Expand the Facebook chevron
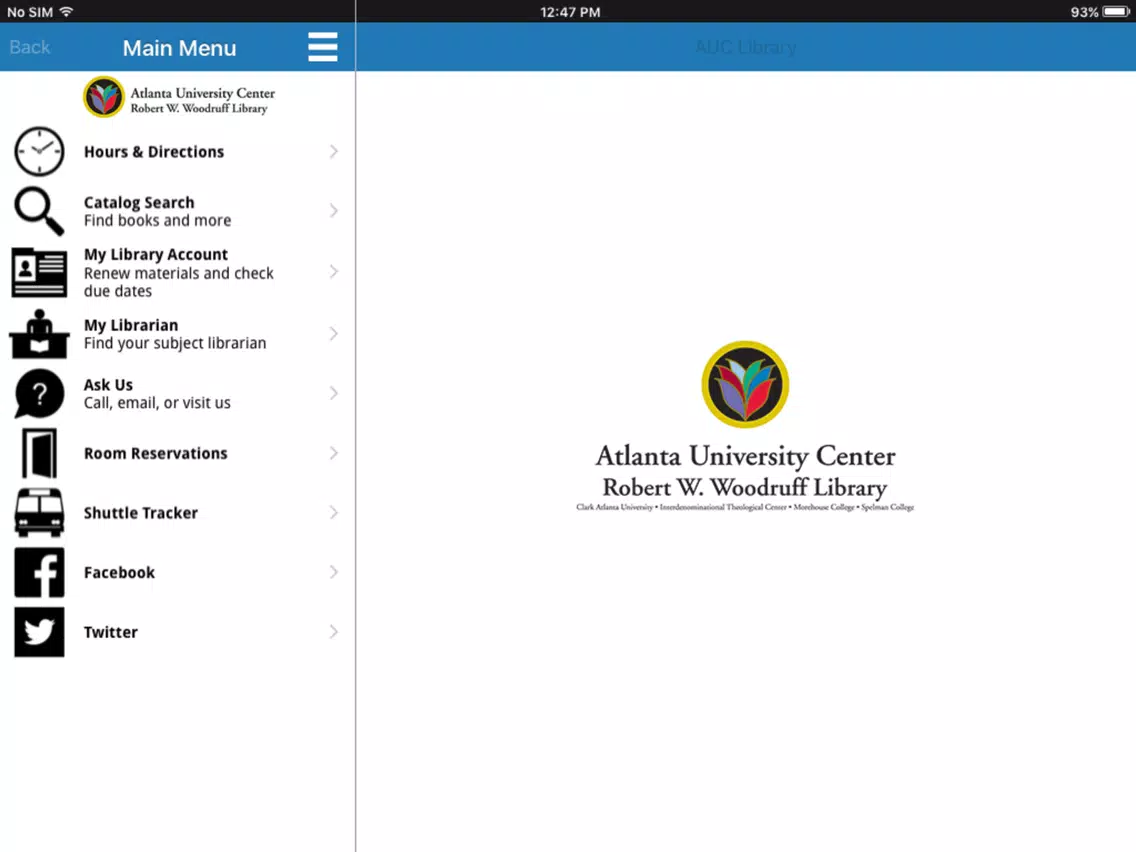This screenshot has height=852, width=1136. click(333, 572)
